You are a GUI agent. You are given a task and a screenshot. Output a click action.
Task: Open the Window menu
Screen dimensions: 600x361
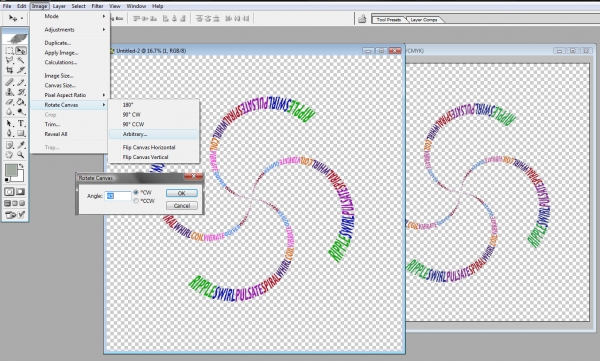pos(136,6)
